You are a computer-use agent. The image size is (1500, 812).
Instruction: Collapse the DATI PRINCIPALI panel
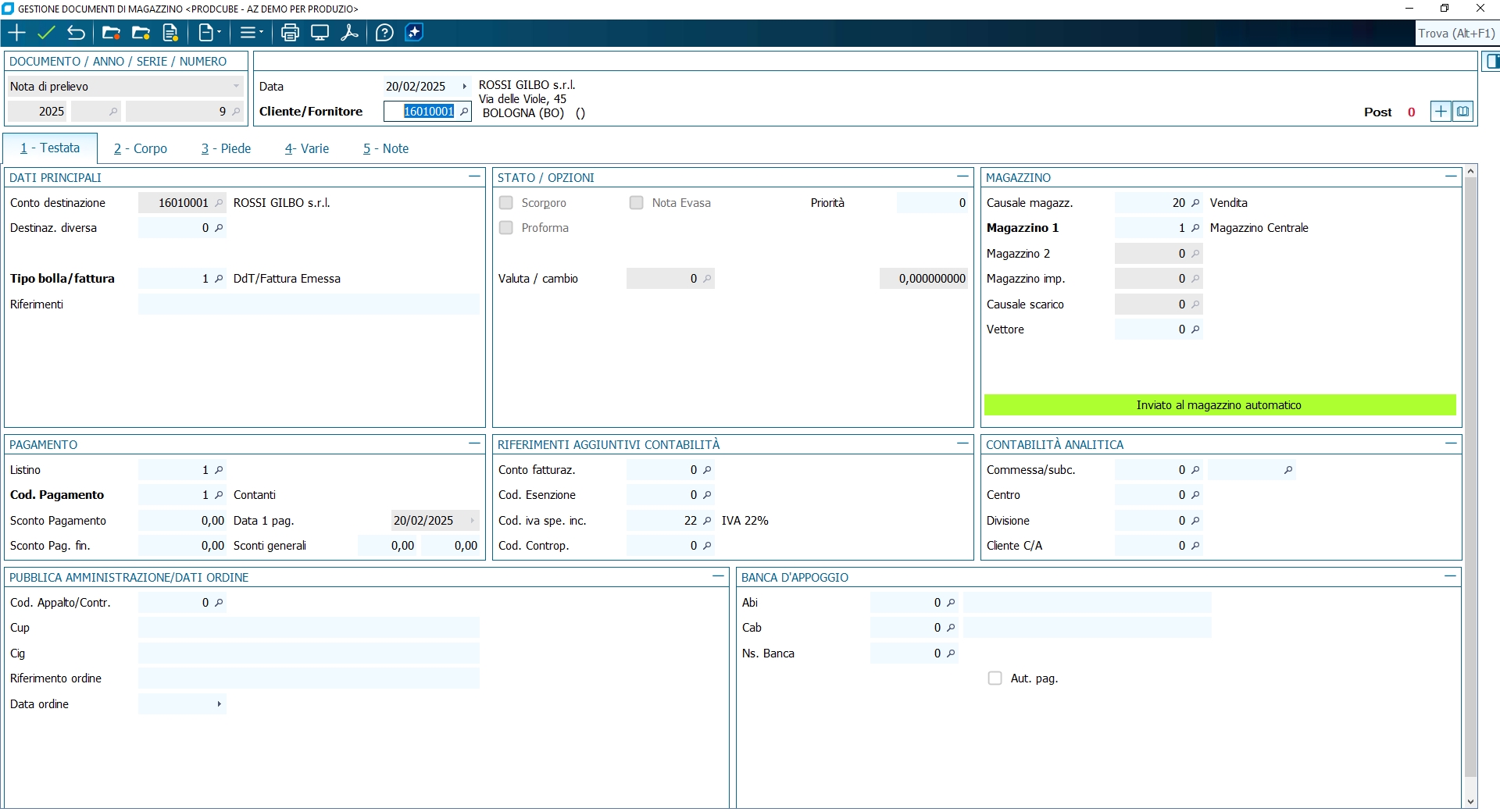point(473,177)
